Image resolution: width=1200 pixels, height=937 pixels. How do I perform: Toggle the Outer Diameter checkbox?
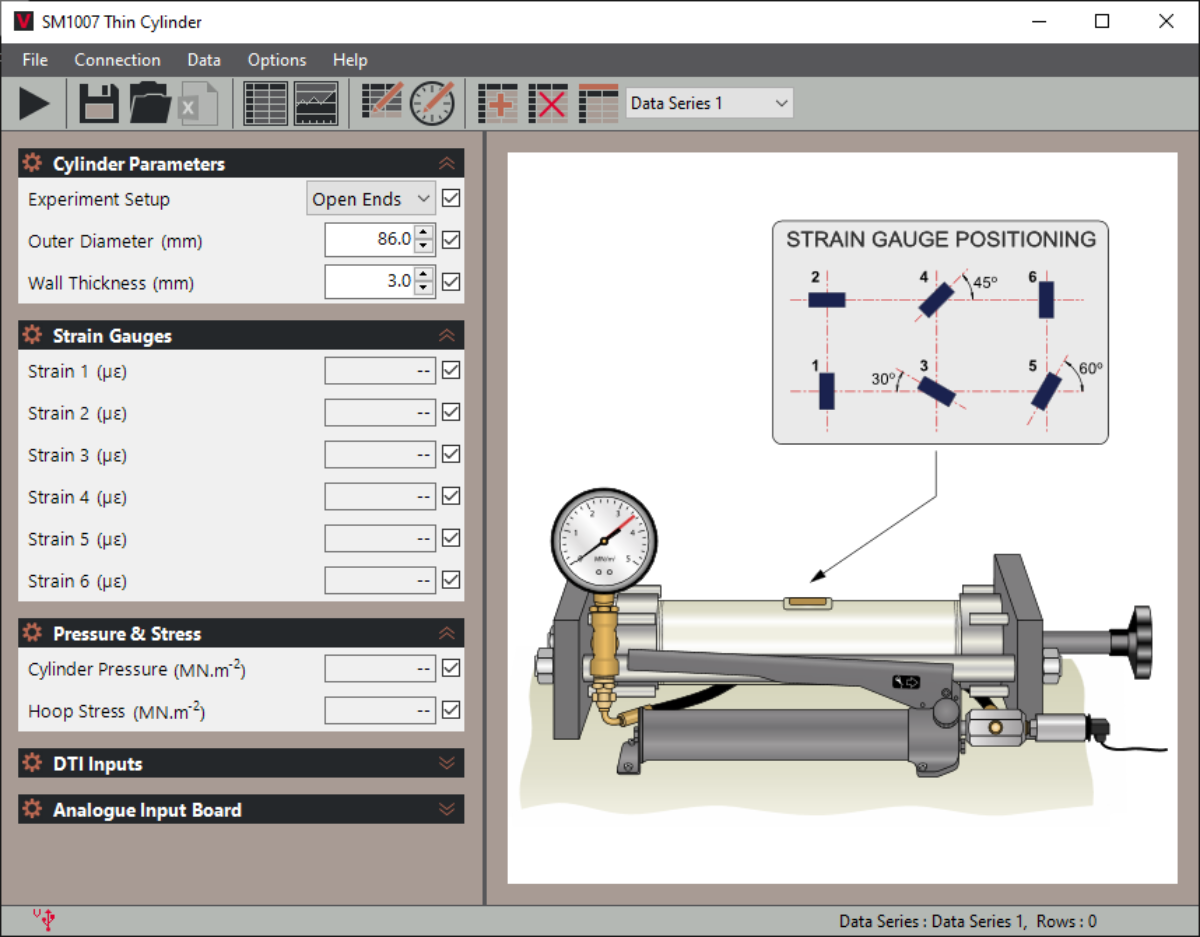coord(451,240)
